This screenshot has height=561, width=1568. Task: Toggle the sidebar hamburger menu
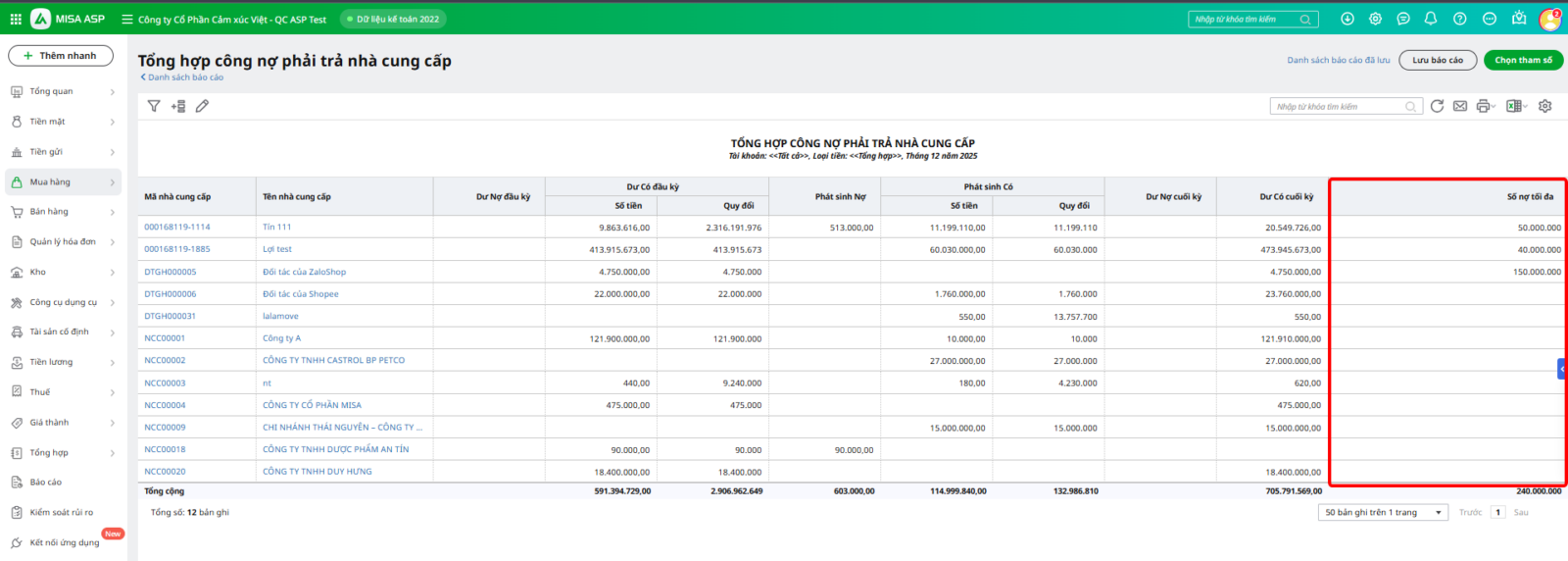(x=127, y=19)
